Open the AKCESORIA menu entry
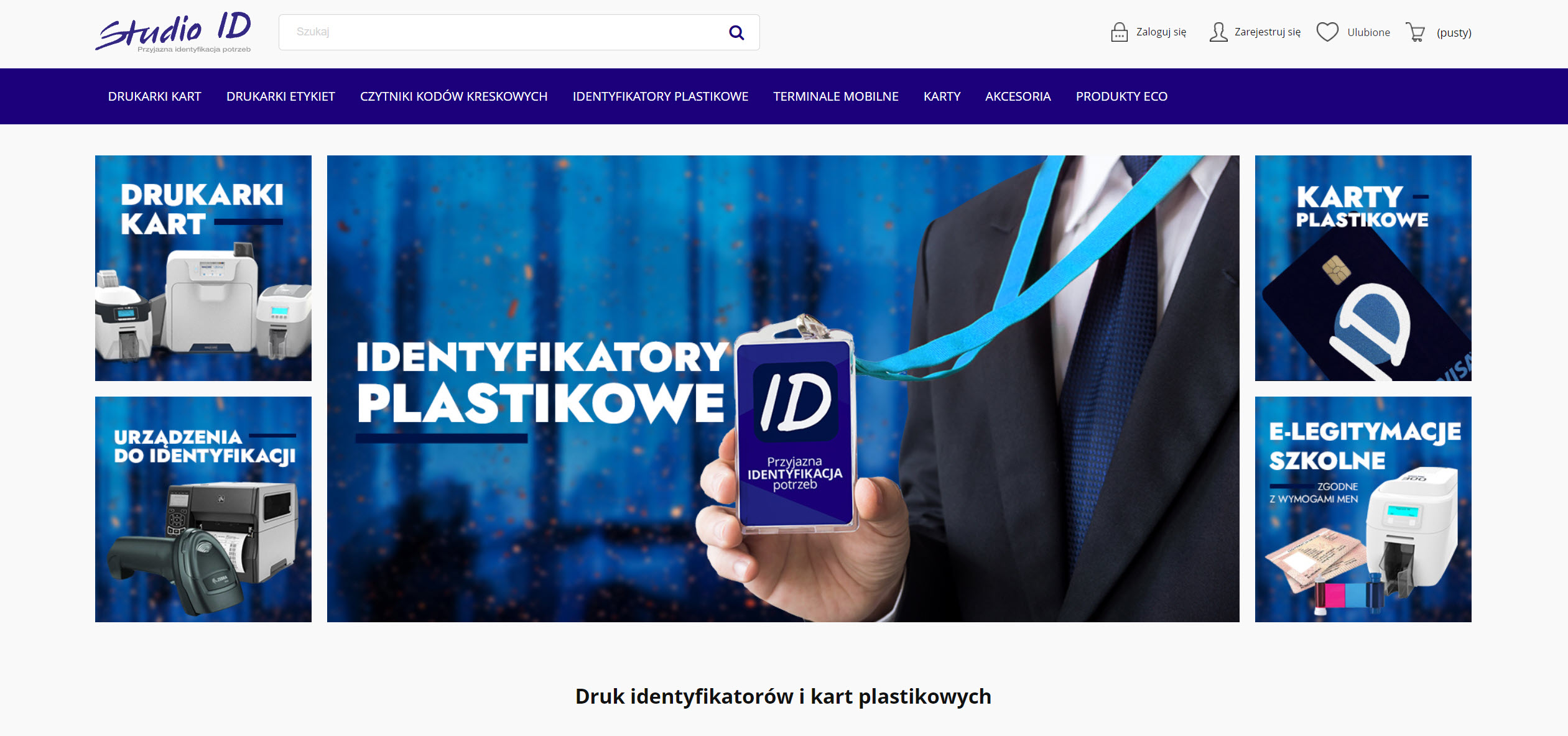The height and width of the screenshot is (736, 1568). click(1018, 96)
